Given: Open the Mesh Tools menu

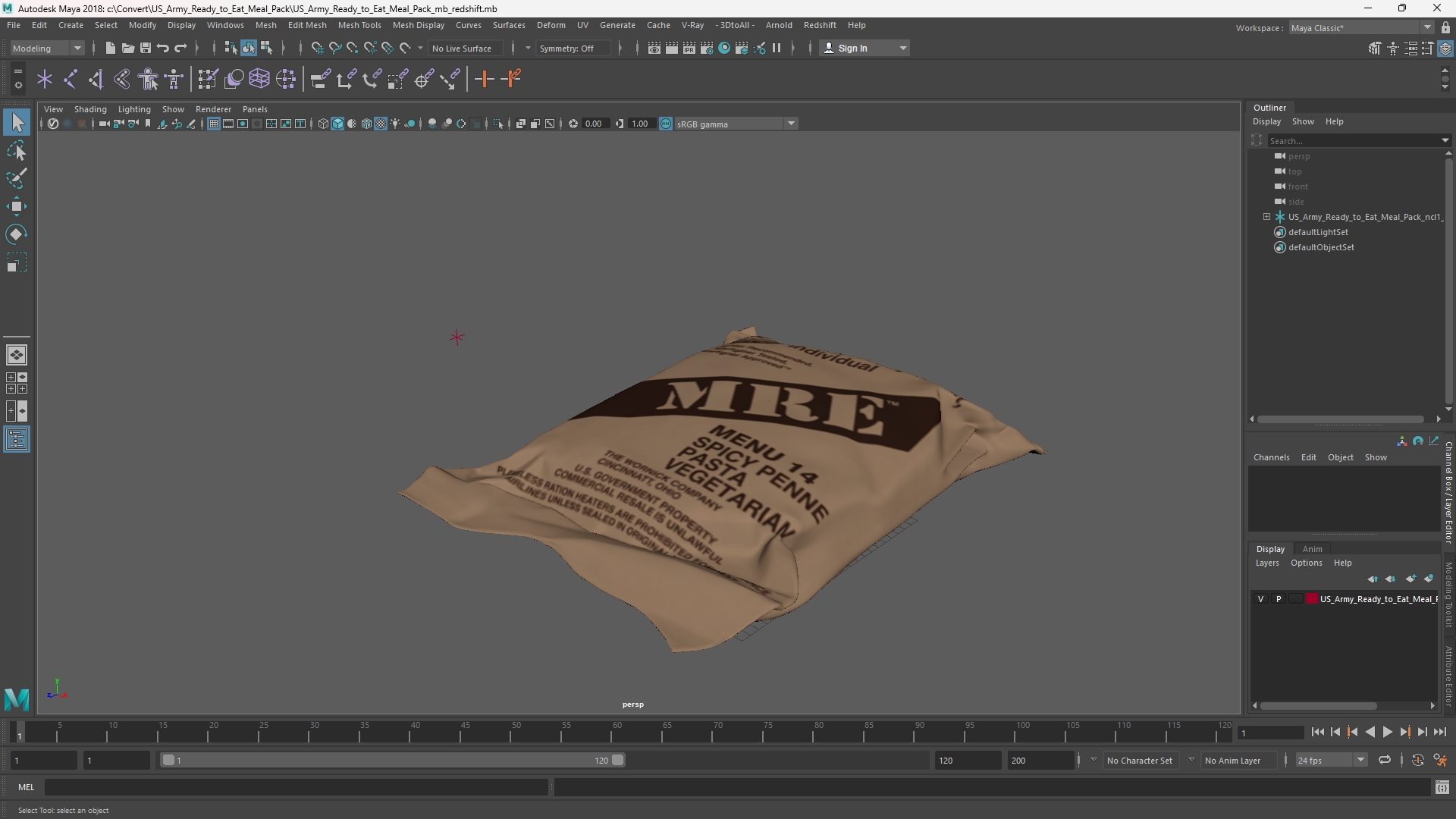Looking at the screenshot, I should 359,25.
